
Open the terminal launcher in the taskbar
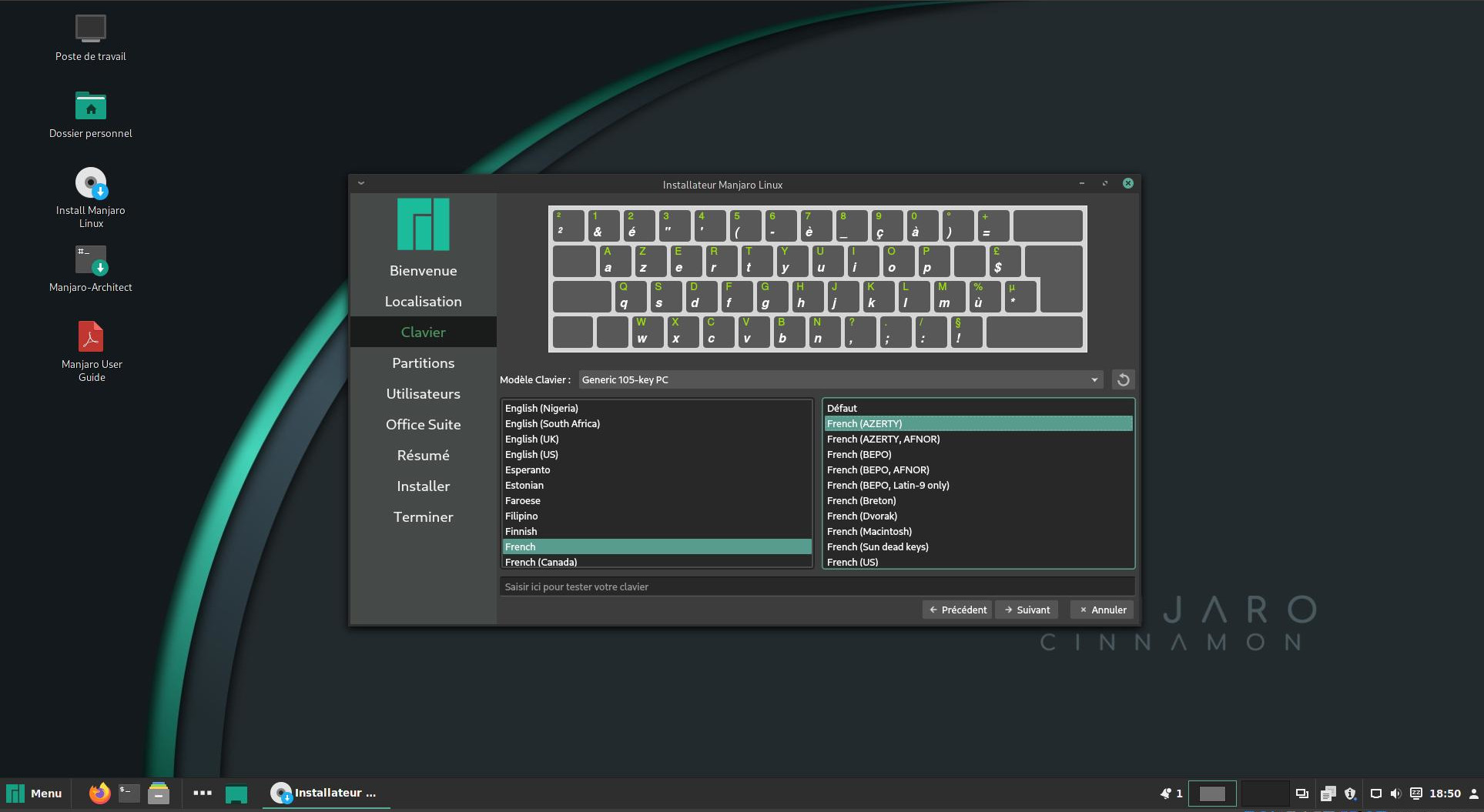[x=129, y=793]
